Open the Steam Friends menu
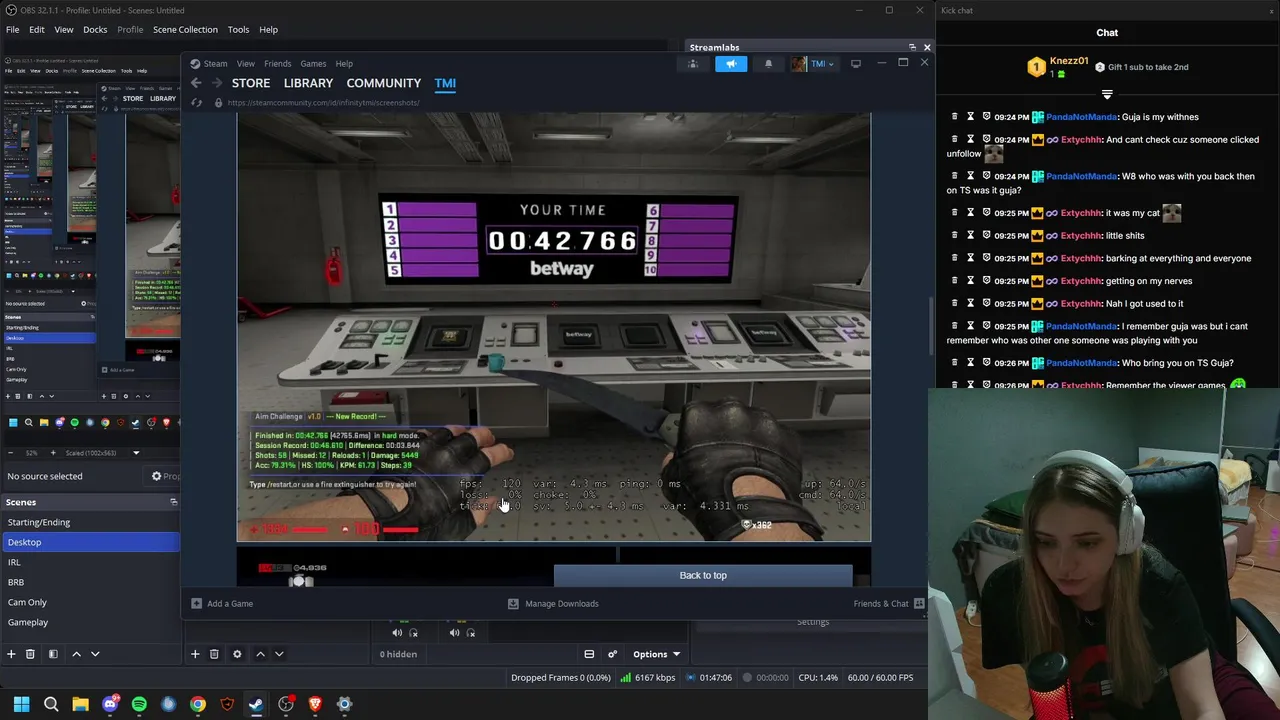Screen dimensions: 1280x720 [277, 64]
